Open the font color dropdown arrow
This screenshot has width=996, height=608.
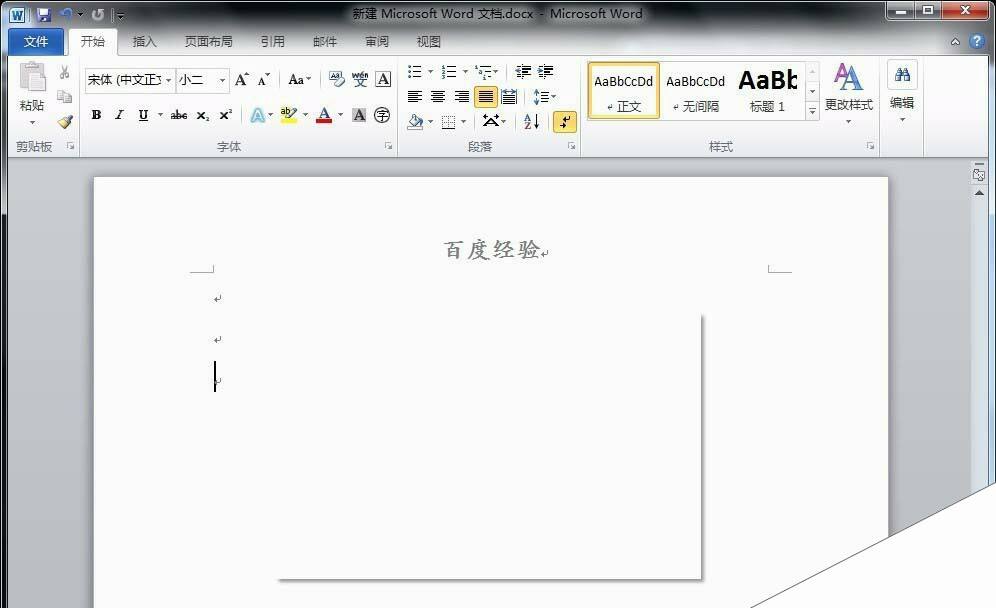340,115
